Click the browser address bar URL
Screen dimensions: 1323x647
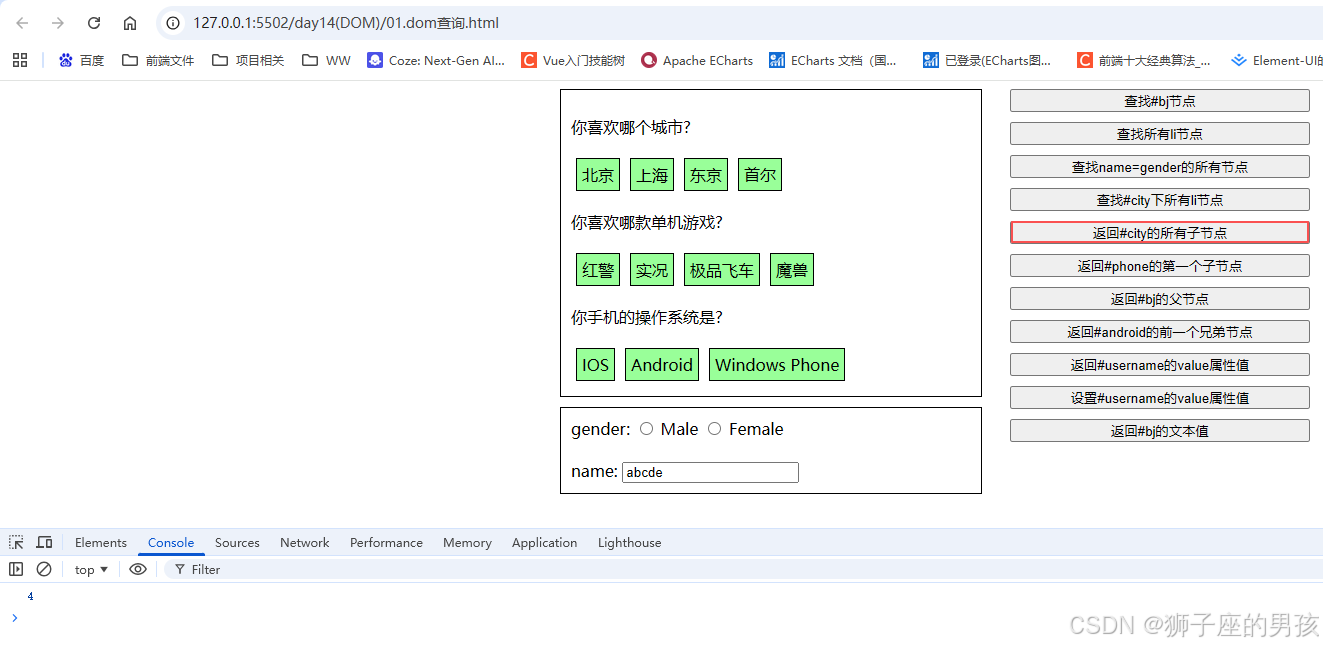tap(346, 23)
